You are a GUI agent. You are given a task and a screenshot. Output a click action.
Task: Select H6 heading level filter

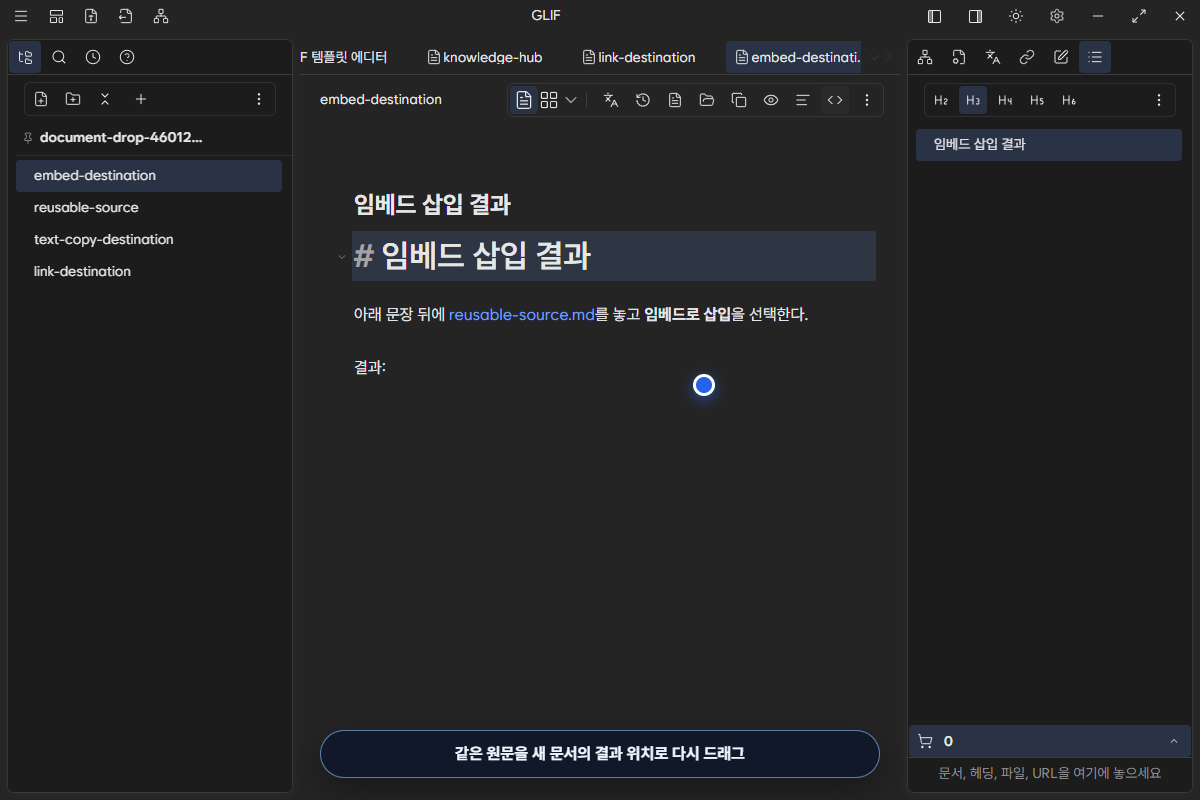1069,100
